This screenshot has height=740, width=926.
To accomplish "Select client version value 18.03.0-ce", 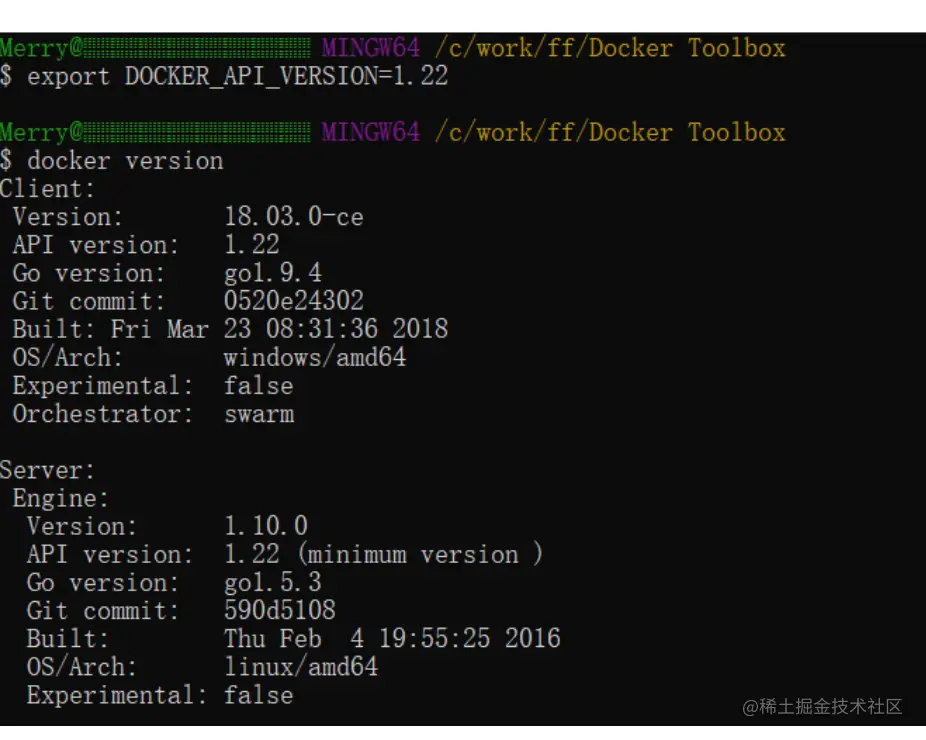I will pyautogui.click(x=294, y=217).
